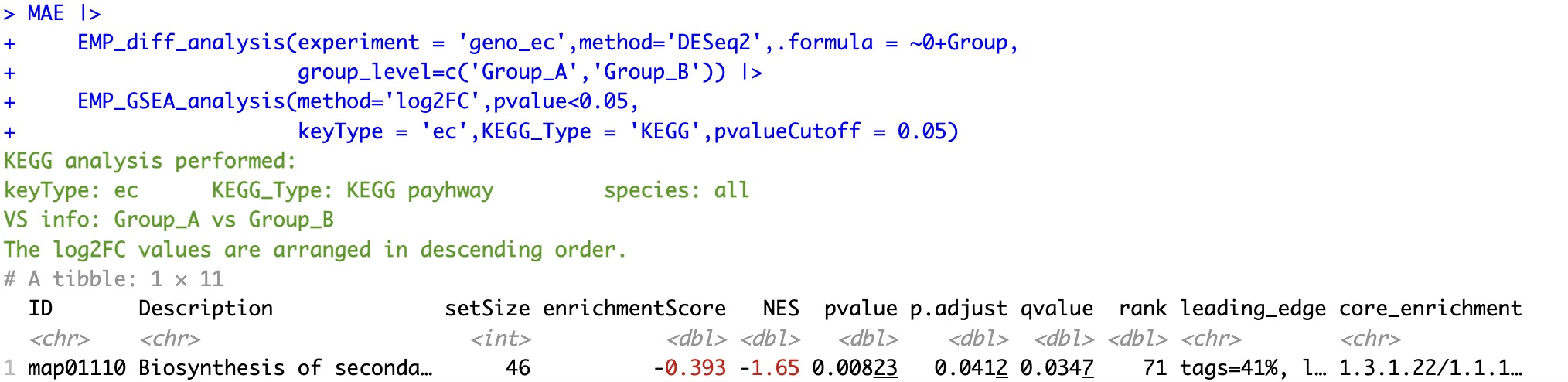Click the 'A tibble: 1 × 11' line
Screen dimensions: 1568x382
point(125,278)
